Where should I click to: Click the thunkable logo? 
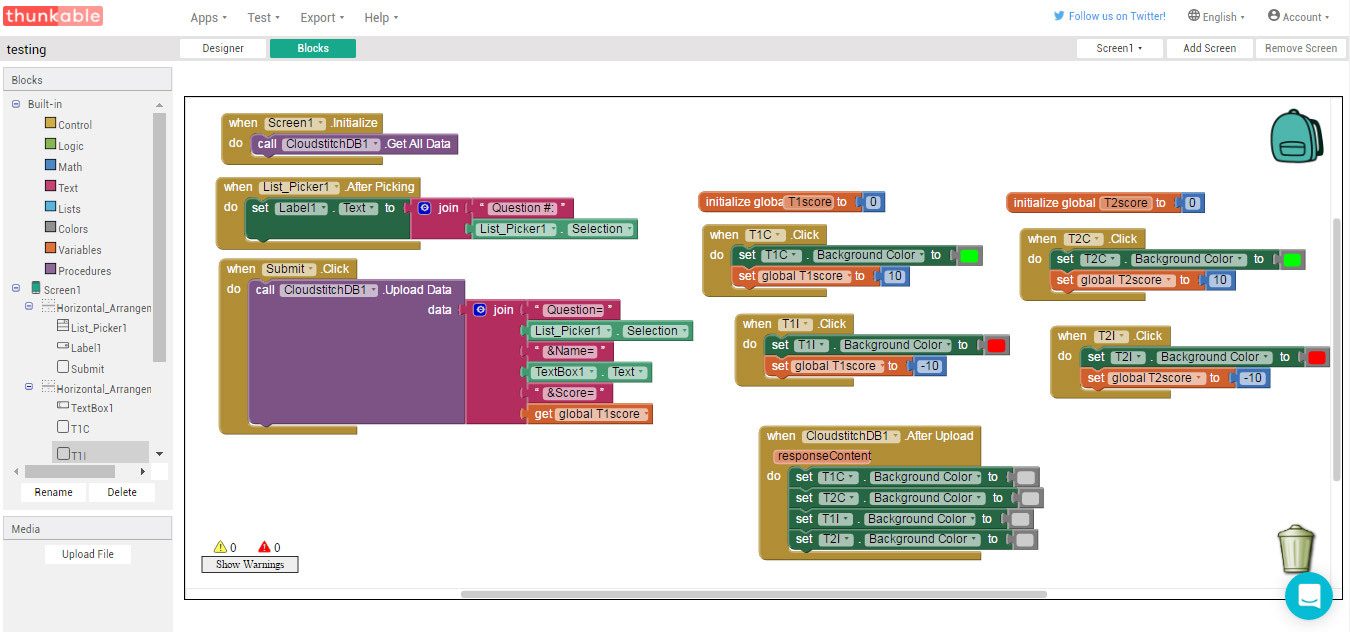coord(52,16)
